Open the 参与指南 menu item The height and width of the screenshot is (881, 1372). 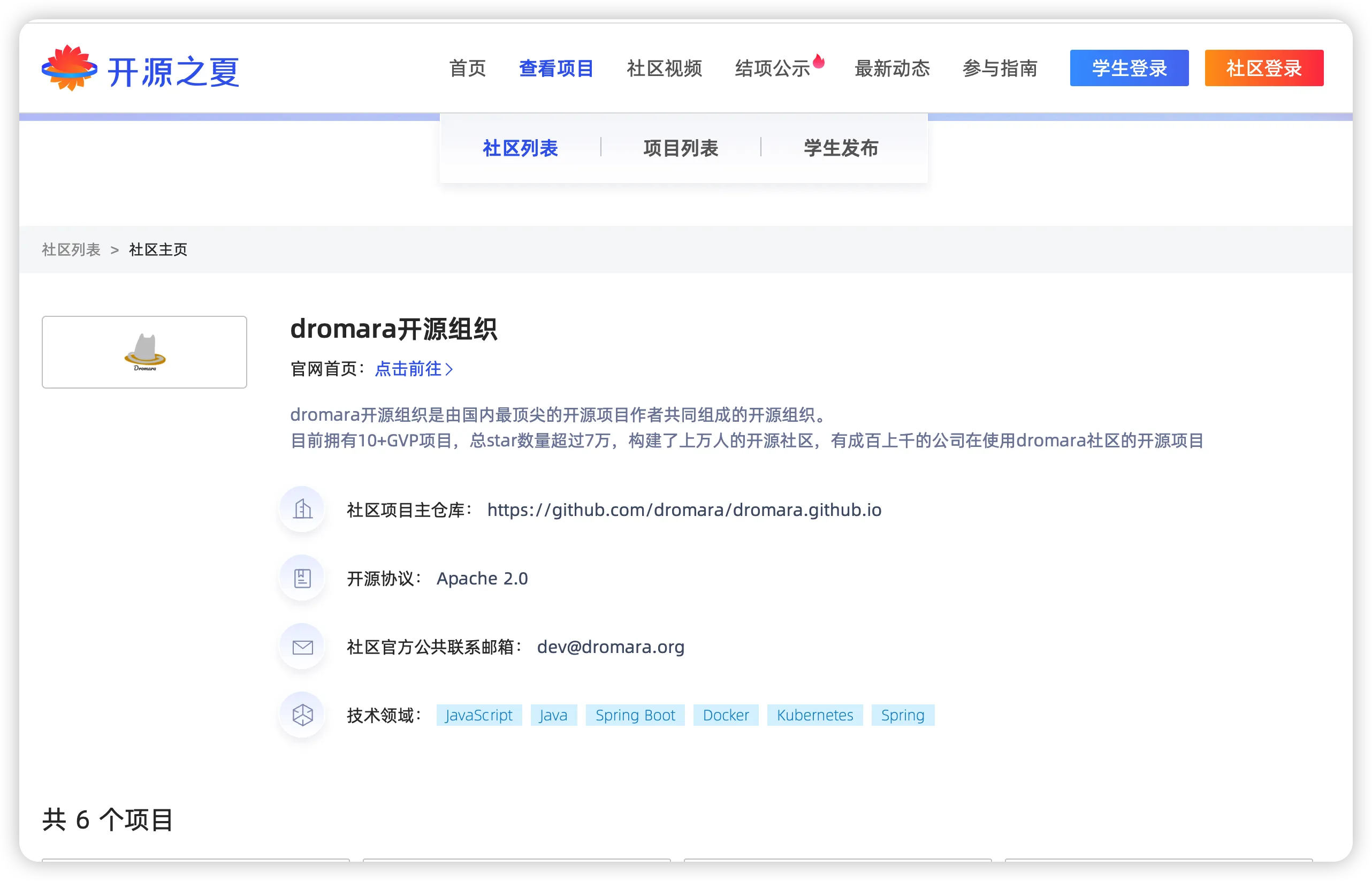(1000, 69)
